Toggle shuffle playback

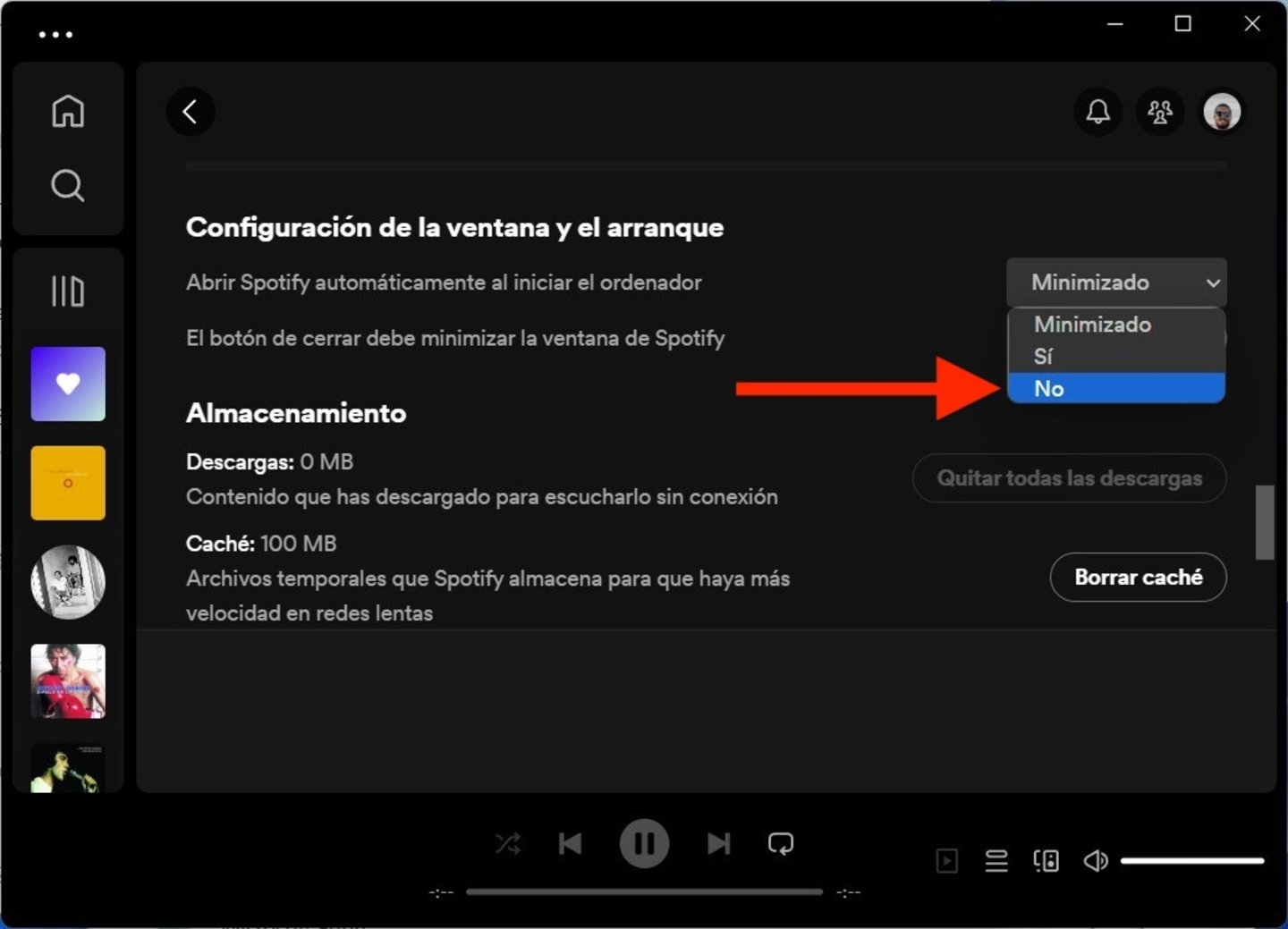click(x=508, y=843)
